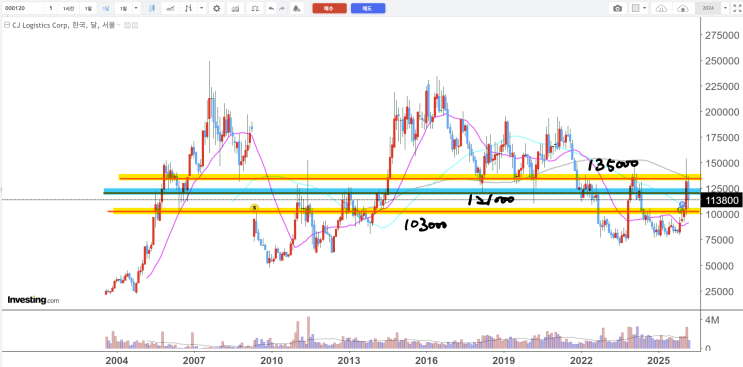Save chart layout to cloud
The image size is (743, 367).
tap(683, 8)
